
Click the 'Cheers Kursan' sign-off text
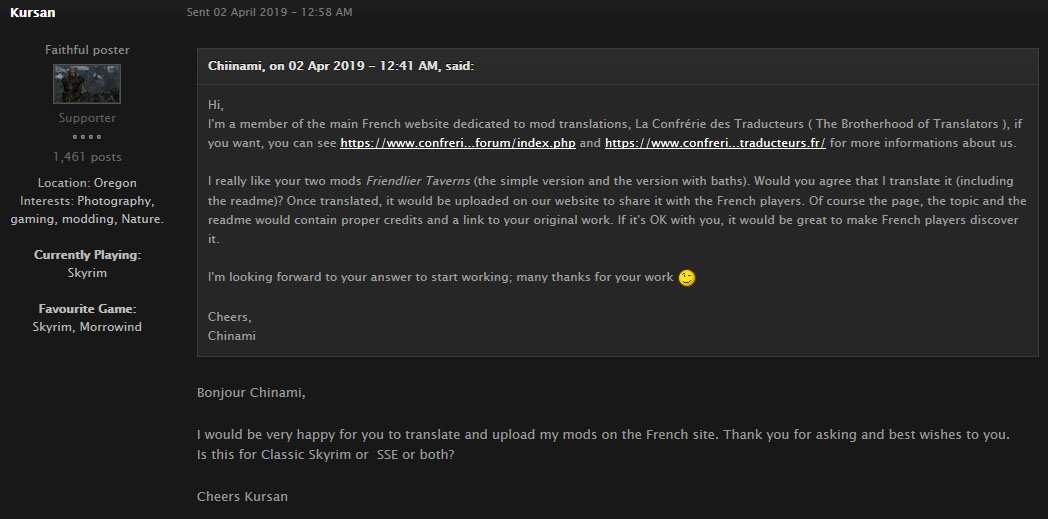243,497
